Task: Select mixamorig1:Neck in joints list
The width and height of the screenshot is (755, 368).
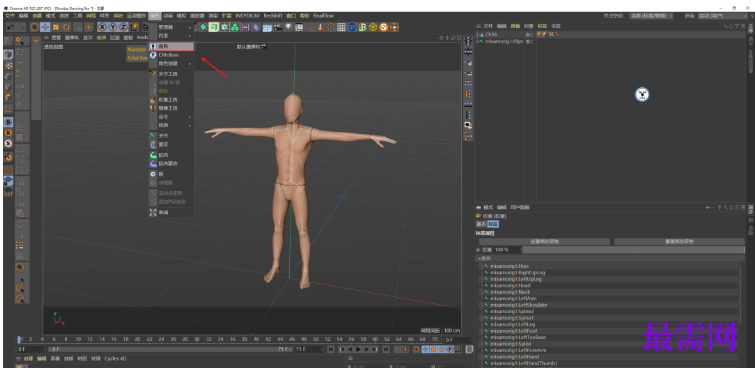Action: (510, 292)
